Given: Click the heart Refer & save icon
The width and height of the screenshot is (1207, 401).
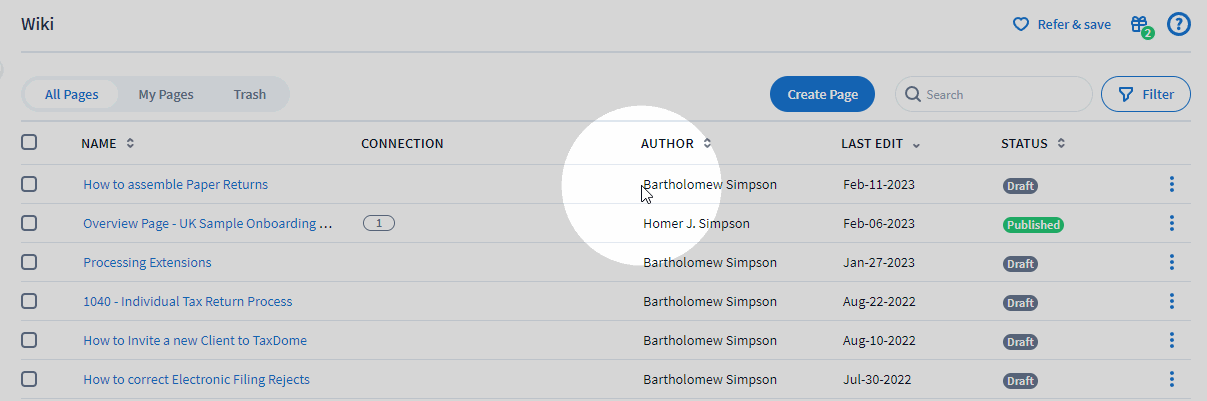Looking at the screenshot, I should point(1021,25).
